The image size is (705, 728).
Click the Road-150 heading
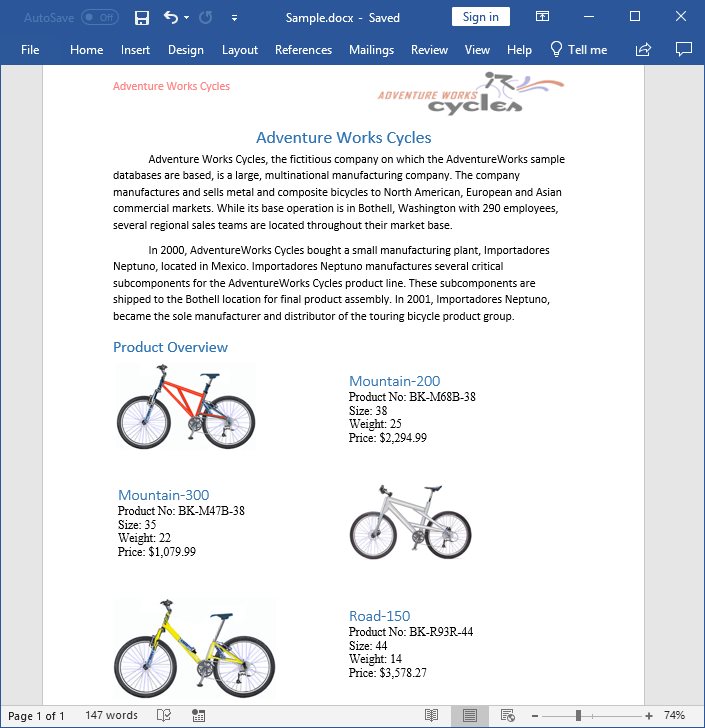pos(379,616)
